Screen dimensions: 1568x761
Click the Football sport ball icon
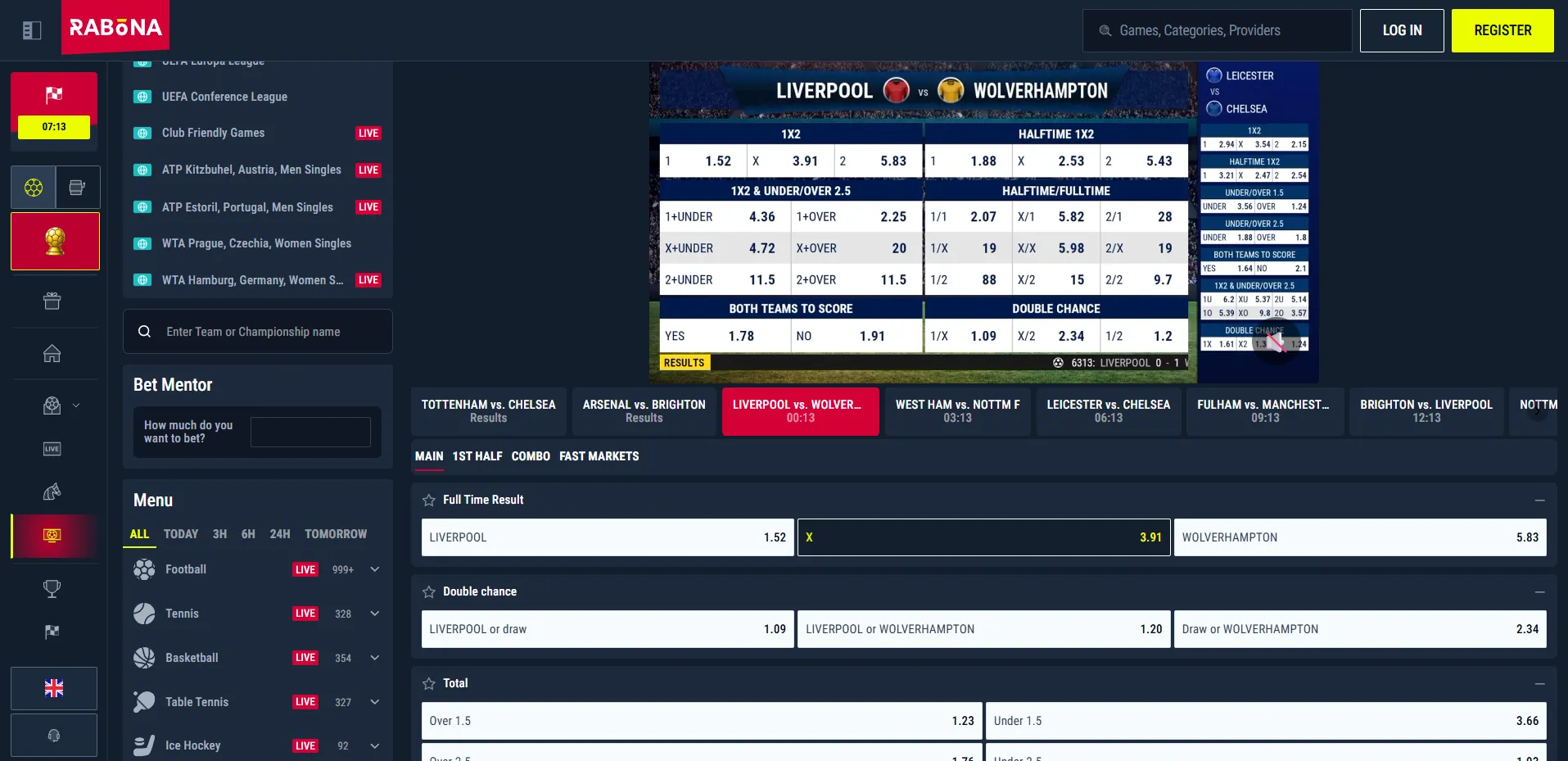(144, 569)
